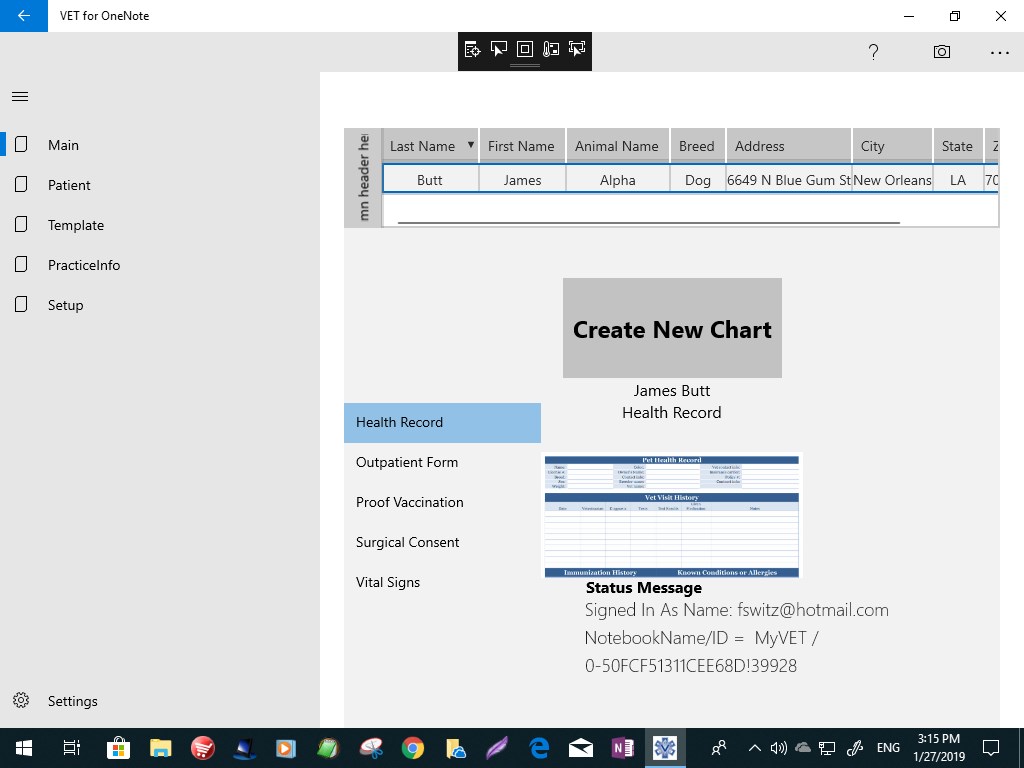Open File Explorer from the taskbar
This screenshot has height=768, width=1024.
[160, 748]
